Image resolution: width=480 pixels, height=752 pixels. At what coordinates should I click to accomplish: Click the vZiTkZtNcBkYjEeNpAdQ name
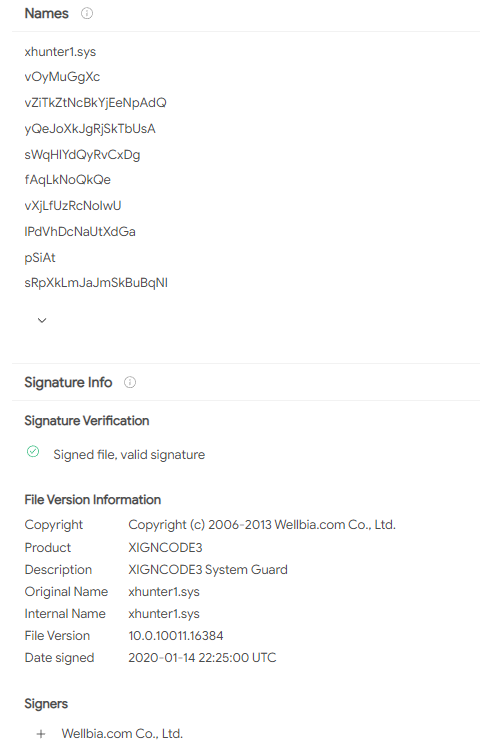pos(95,103)
